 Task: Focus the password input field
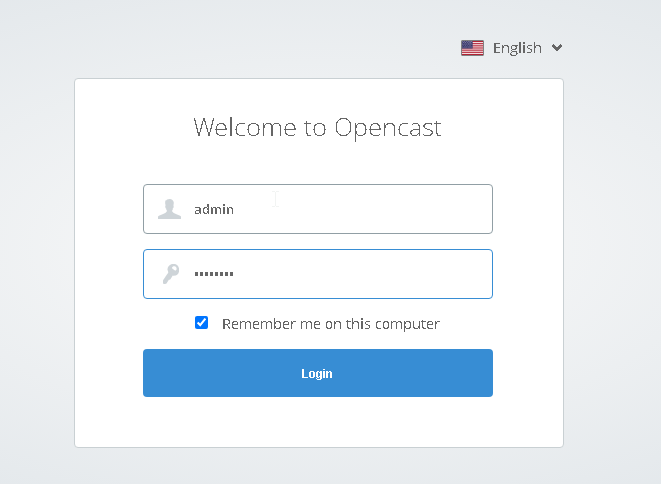[x=318, y=274]
